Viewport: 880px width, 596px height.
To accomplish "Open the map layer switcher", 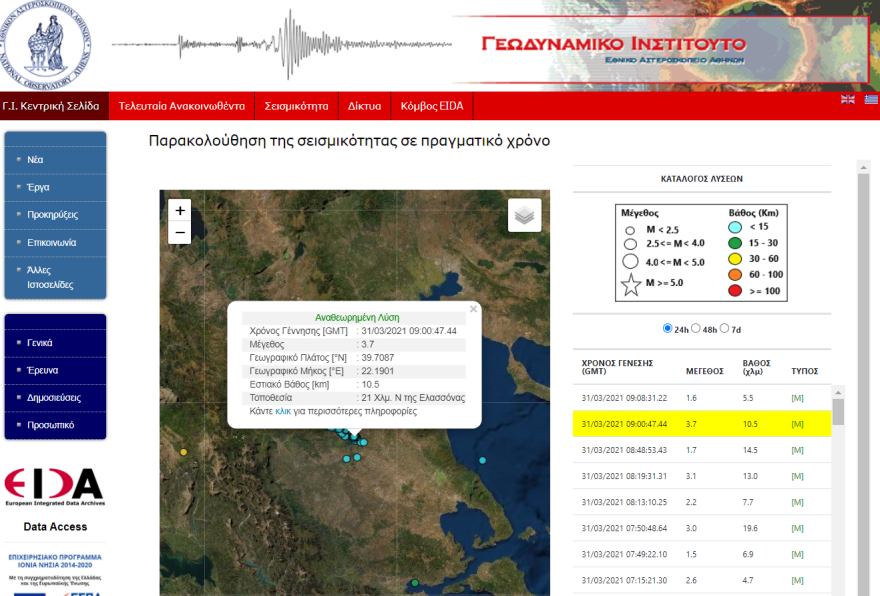I will pos(524,214).
